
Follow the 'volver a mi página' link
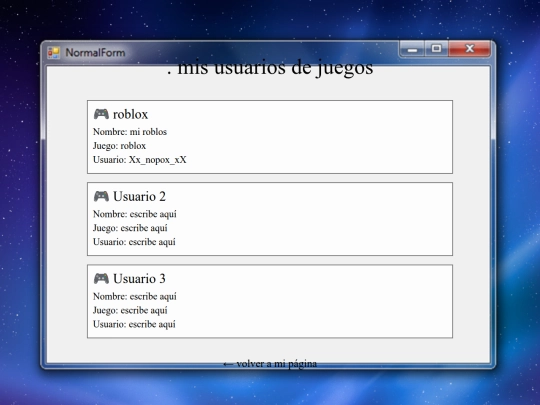pyautogui.click(x=270, y=364)
